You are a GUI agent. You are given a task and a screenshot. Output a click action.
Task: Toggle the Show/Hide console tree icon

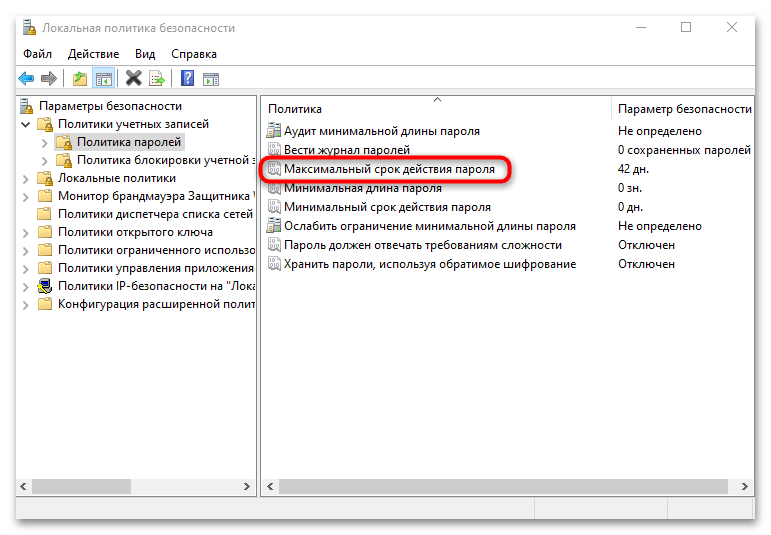(104, 78)
